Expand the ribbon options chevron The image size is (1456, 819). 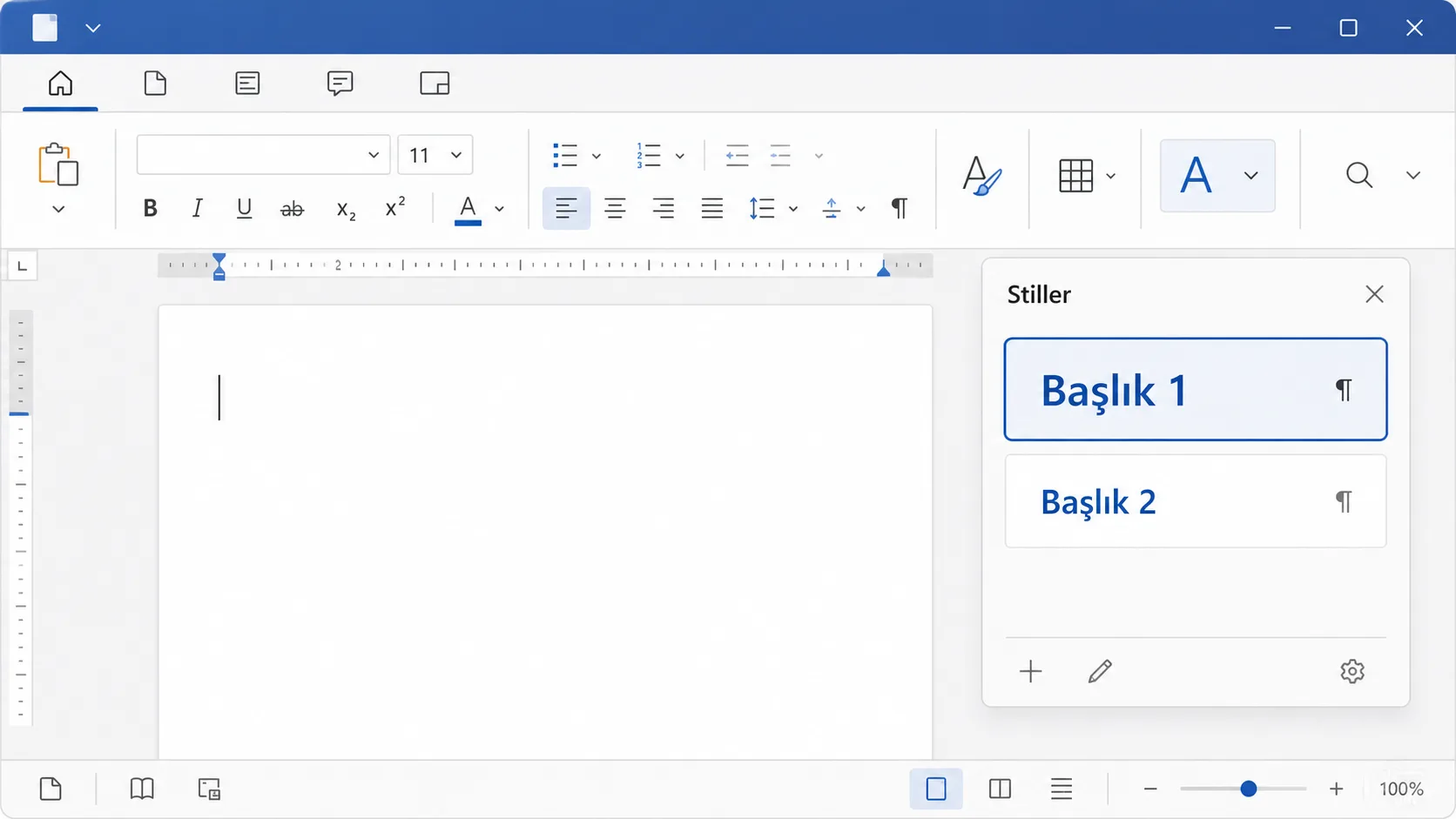click(x=1413, y=176)
